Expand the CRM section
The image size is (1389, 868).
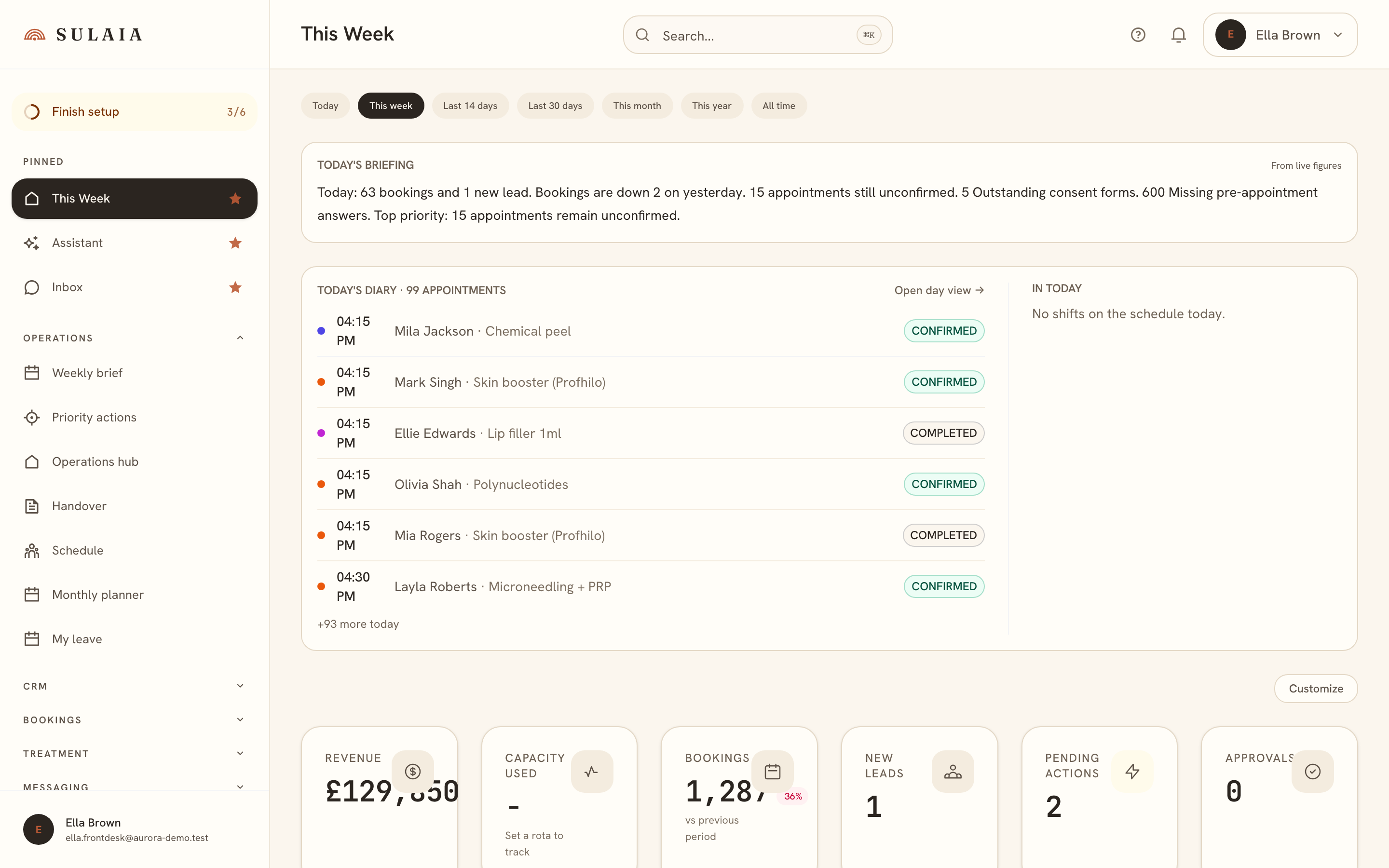click(x=240, y=685)
